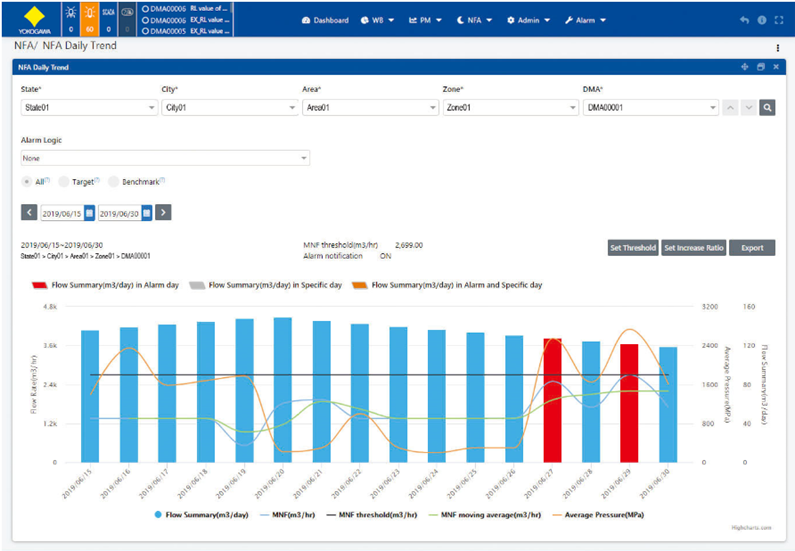This screenshot has height=551, width=795.
Task: Select the Target radio option
Action: click(x=64, y=182)
